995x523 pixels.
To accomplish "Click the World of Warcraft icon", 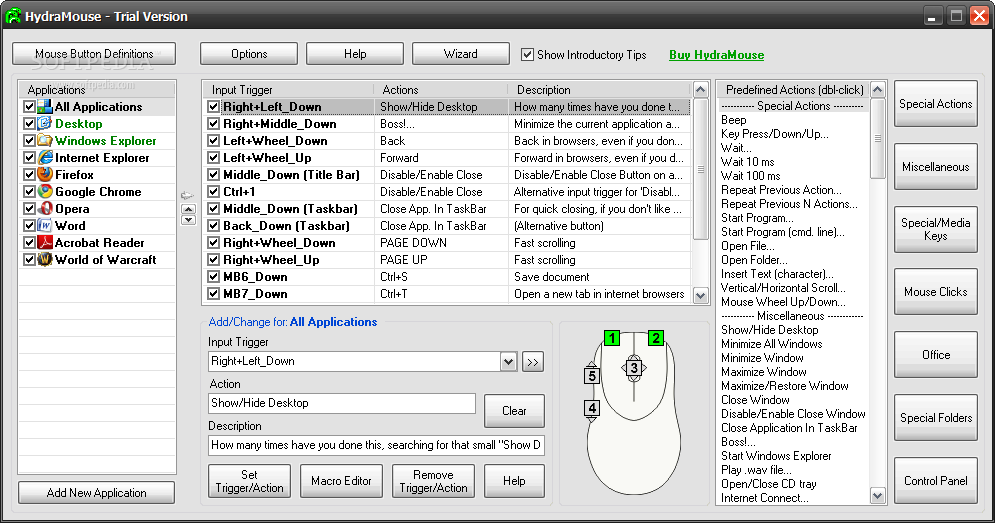I will point(44,260).
